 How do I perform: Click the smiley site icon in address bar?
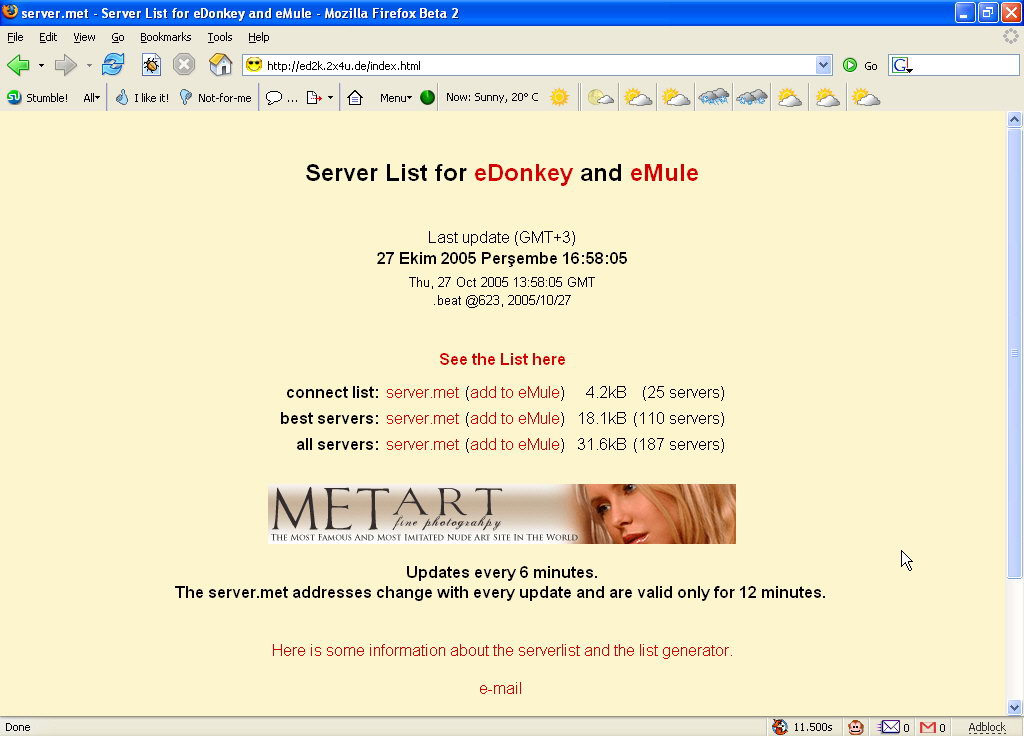click(254, 65)
